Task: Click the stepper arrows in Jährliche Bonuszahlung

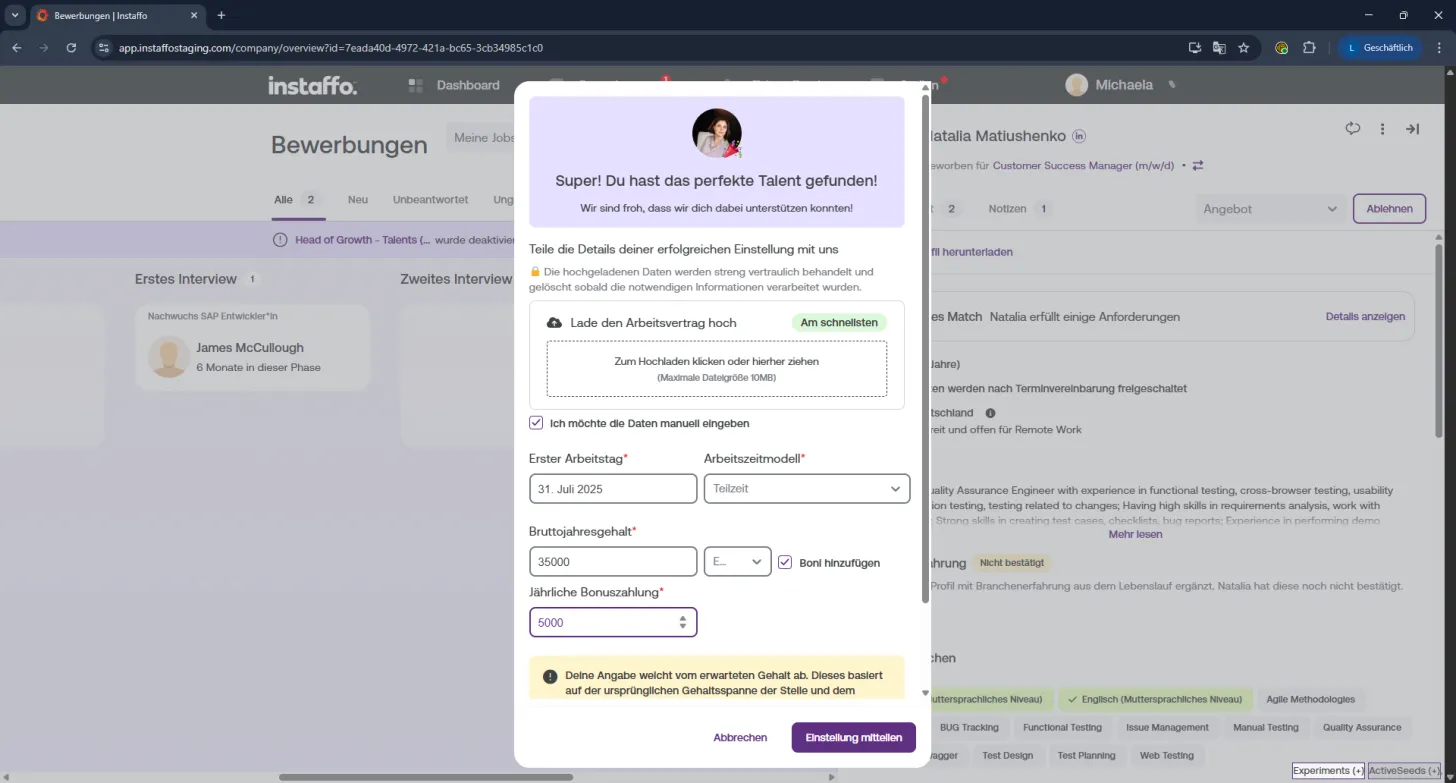Action: [683, 622]
